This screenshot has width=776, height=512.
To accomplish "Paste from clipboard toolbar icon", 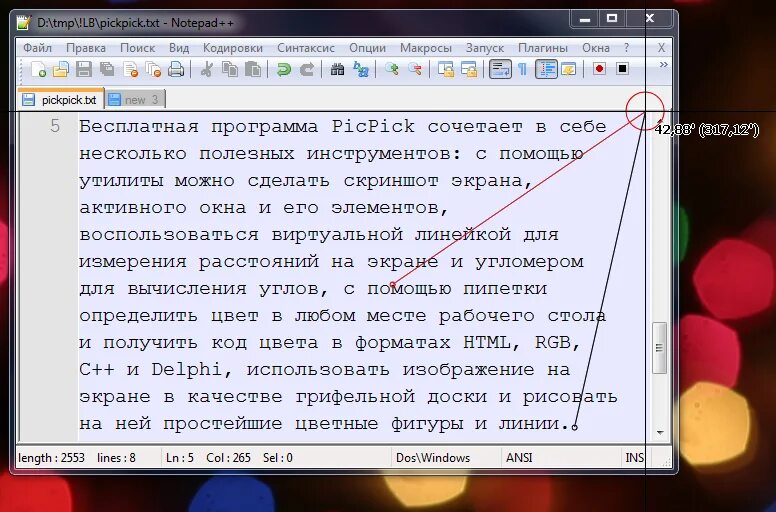I will coord(253,69).
